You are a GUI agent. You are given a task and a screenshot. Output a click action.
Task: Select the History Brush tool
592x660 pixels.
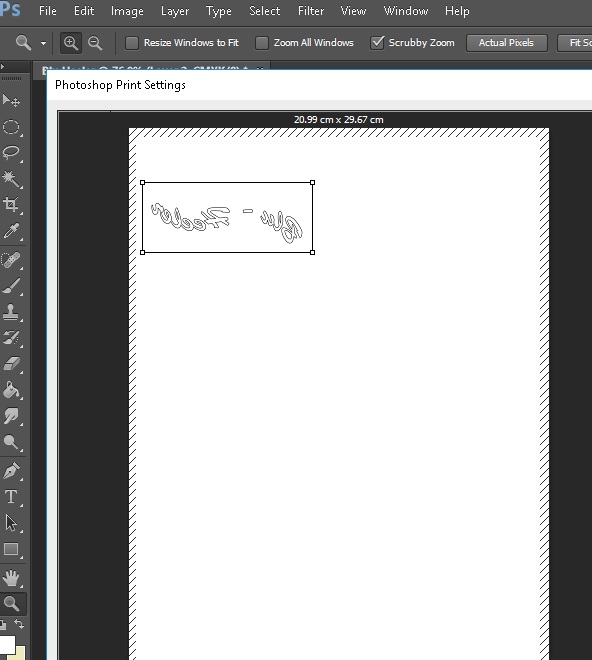[x=11, y=338]
